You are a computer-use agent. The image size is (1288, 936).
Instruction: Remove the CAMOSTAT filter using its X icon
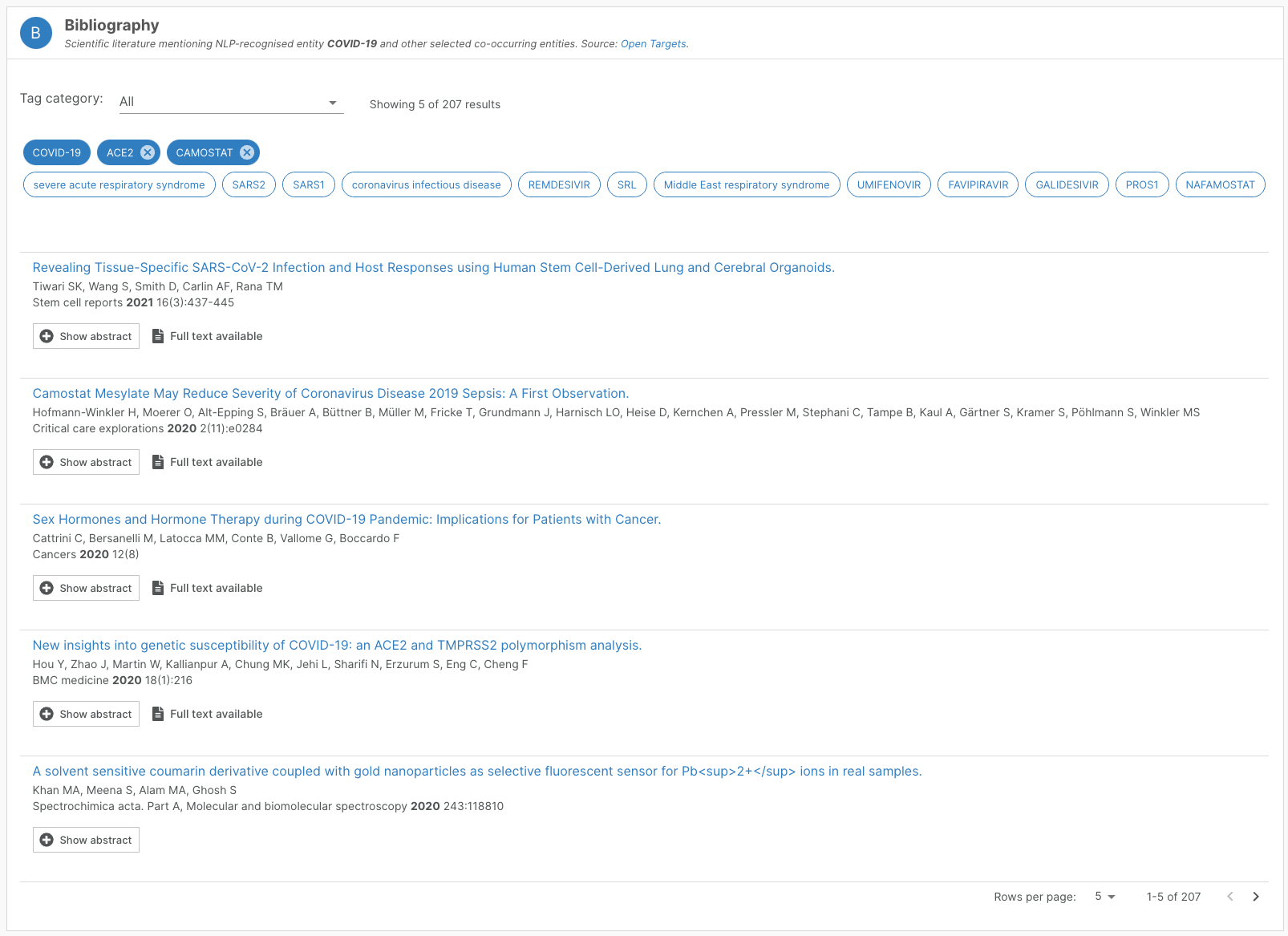click(247, 152)
